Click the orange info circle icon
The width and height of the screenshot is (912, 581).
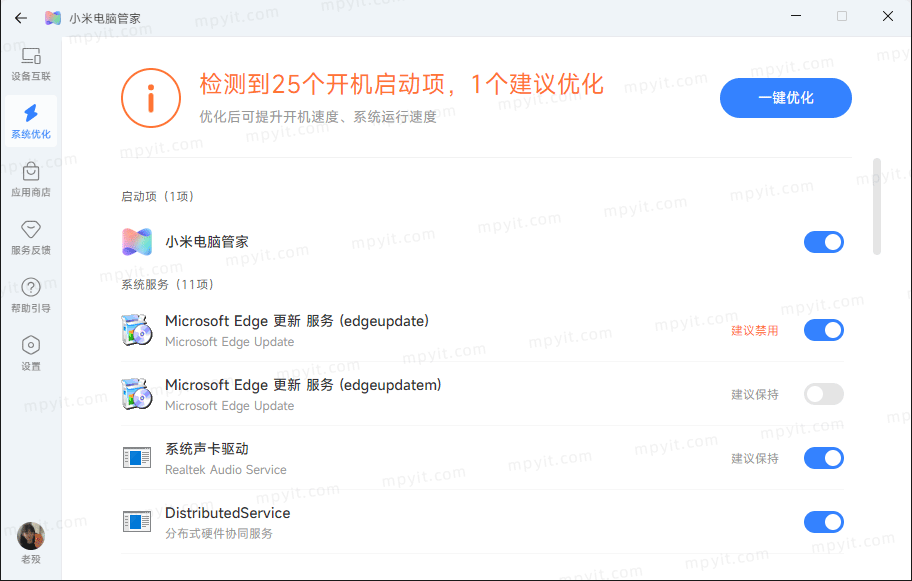click(x=151, y=98)
